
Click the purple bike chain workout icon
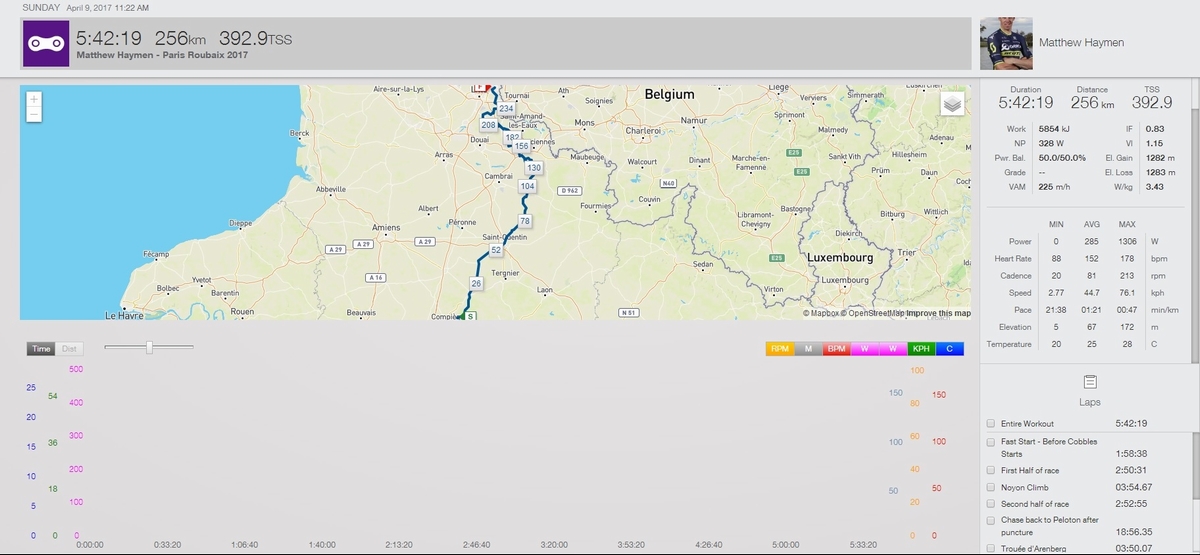(46, 44)
